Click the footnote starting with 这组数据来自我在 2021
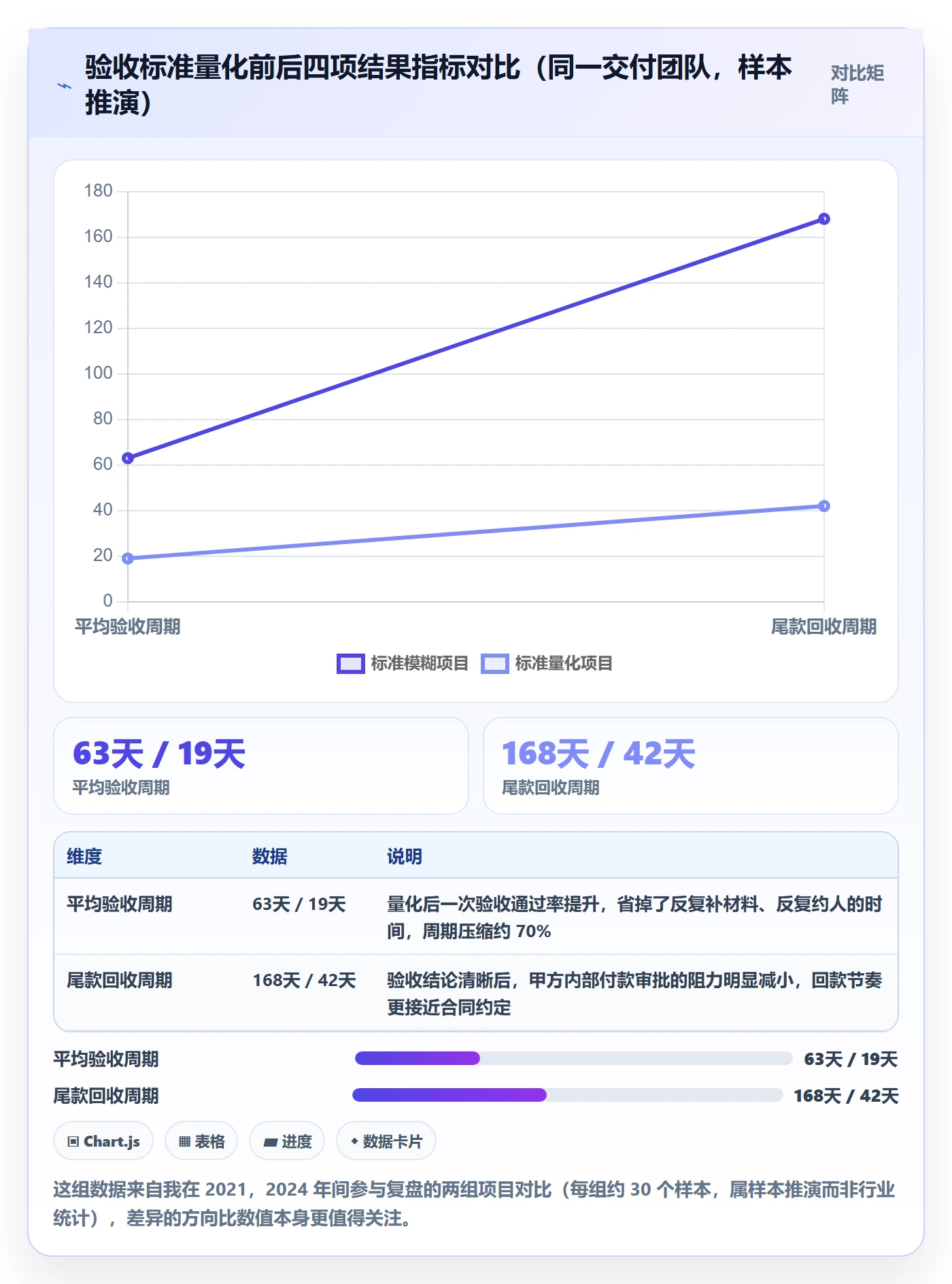The image size is (952, 1284). [474, 1204]
